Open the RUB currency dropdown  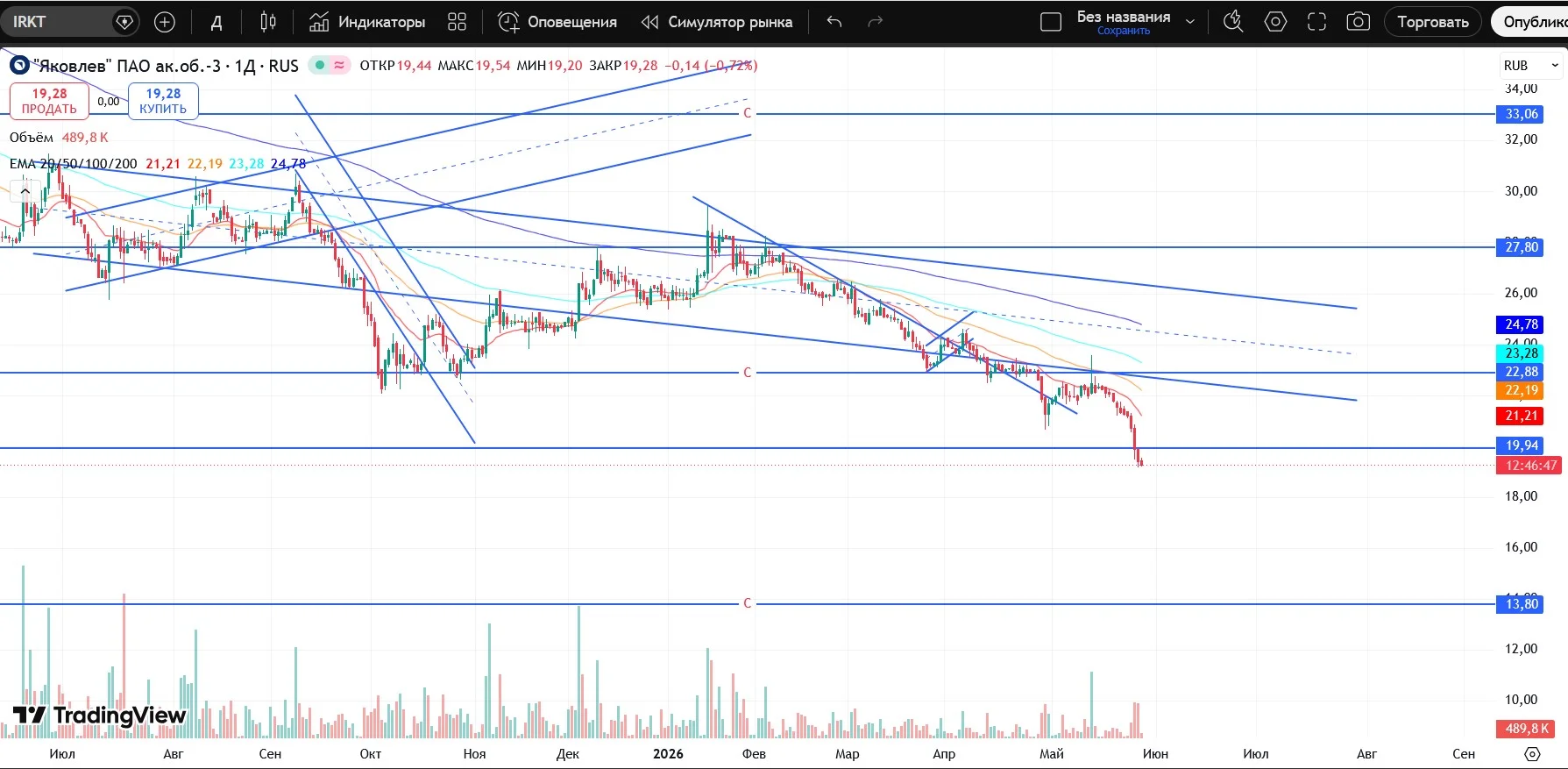coord(1531,66)
